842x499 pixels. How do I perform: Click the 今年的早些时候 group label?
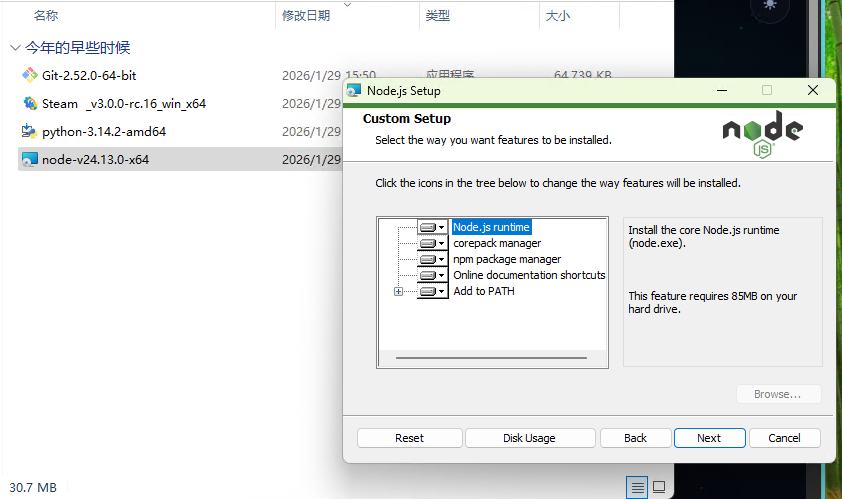(x=78, y=48)
